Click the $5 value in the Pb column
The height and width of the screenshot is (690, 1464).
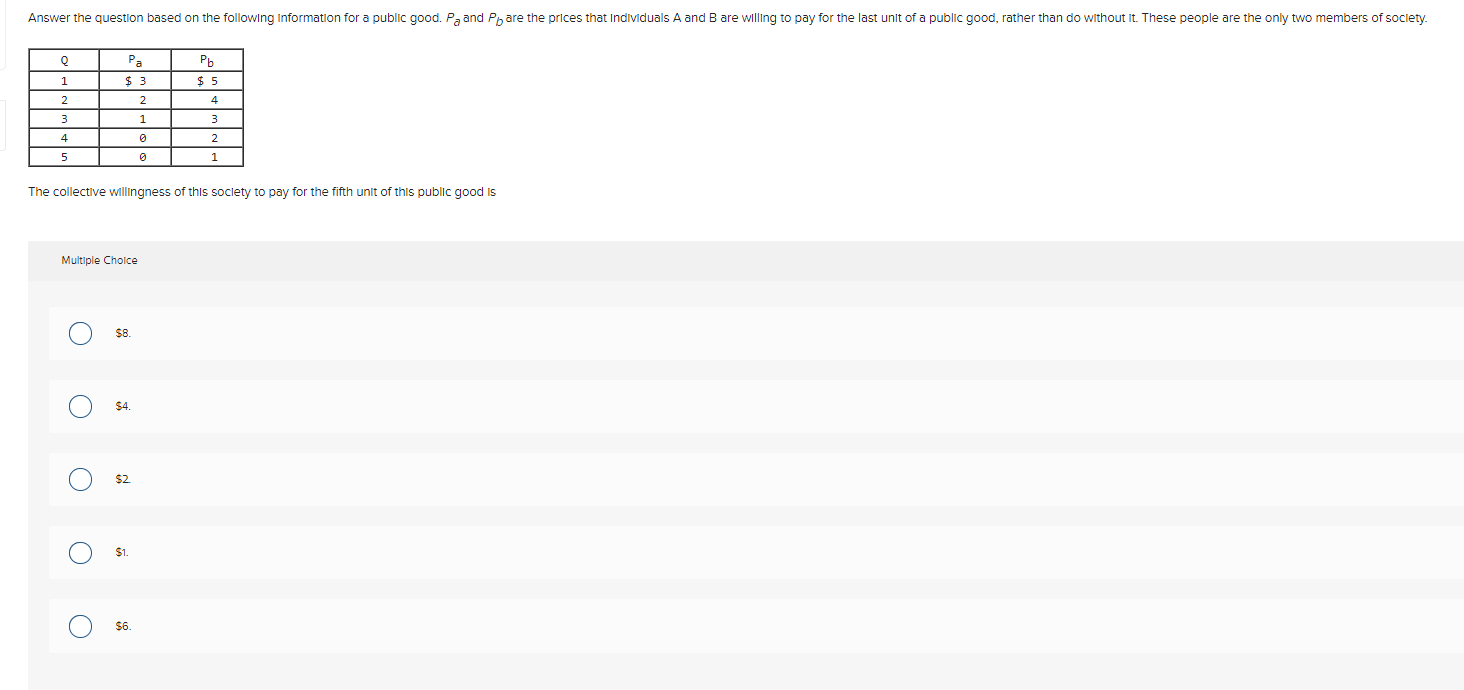click(x=207, y=79)
